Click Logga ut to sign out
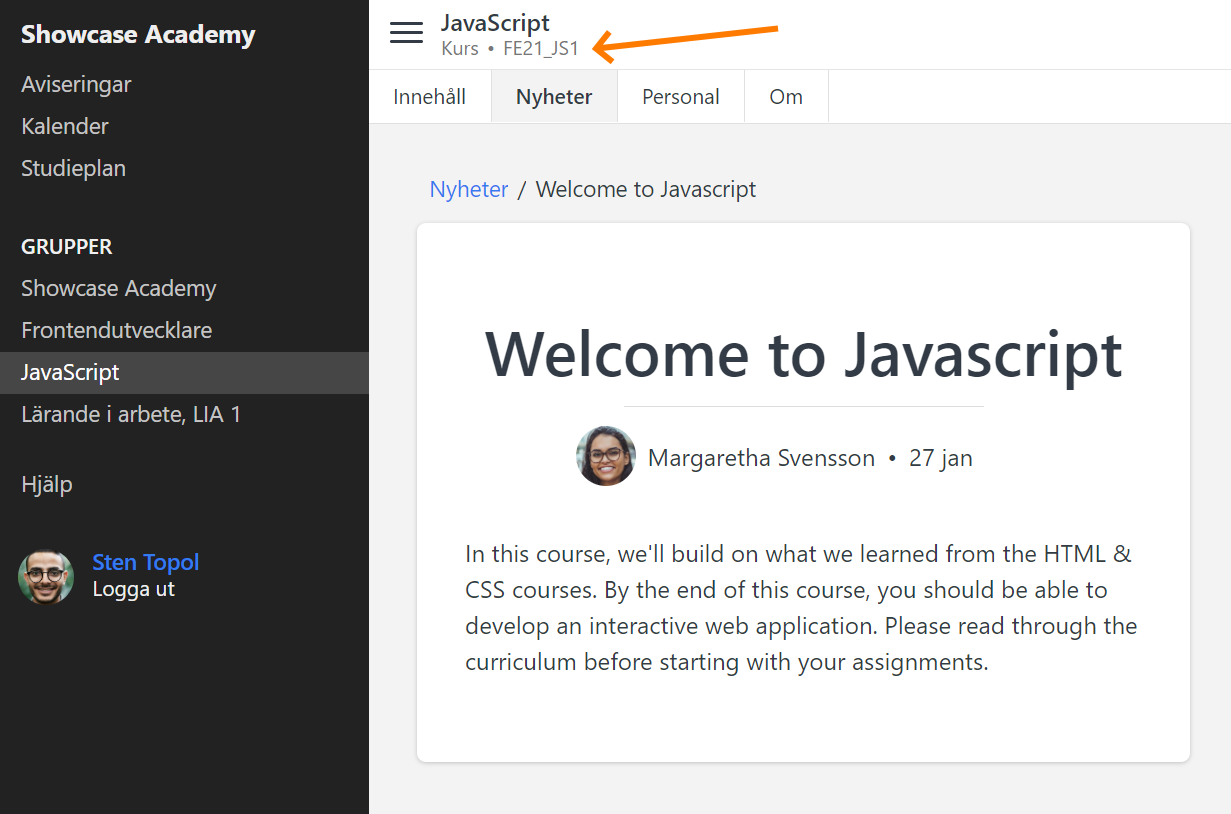This screenshot has width=1231, height=814. pos(133,589)
